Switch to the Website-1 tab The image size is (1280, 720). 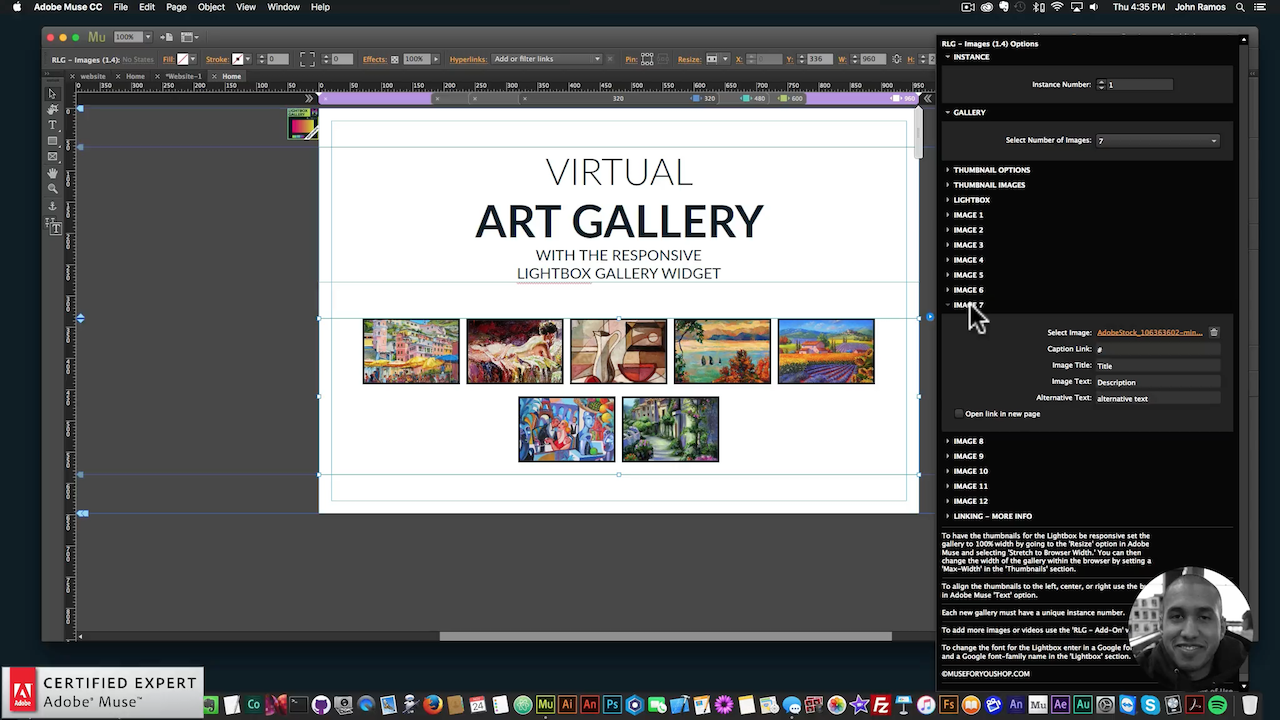tap(183, 76)
